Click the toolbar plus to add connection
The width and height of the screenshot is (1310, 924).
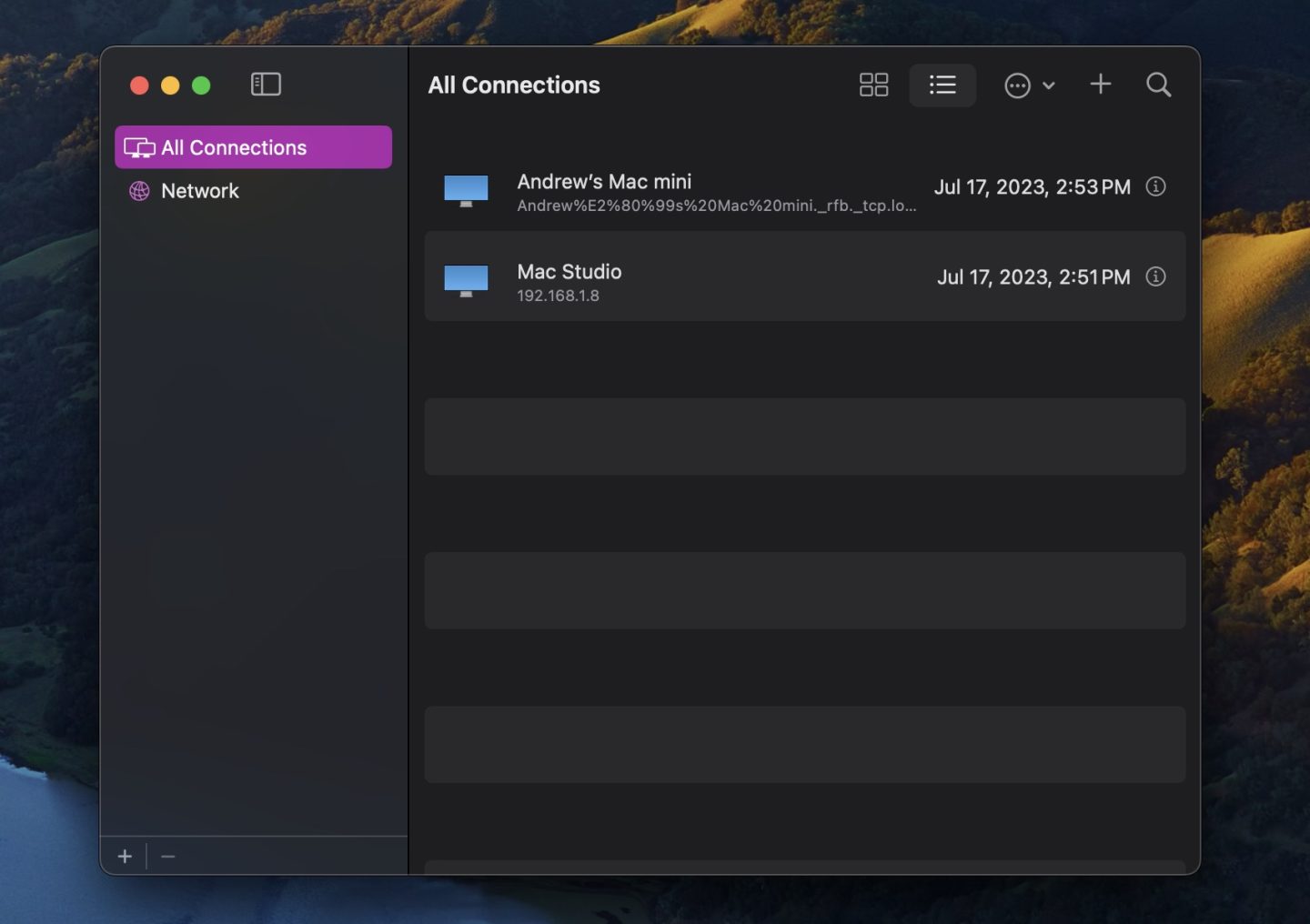(x=1101, y=85)
